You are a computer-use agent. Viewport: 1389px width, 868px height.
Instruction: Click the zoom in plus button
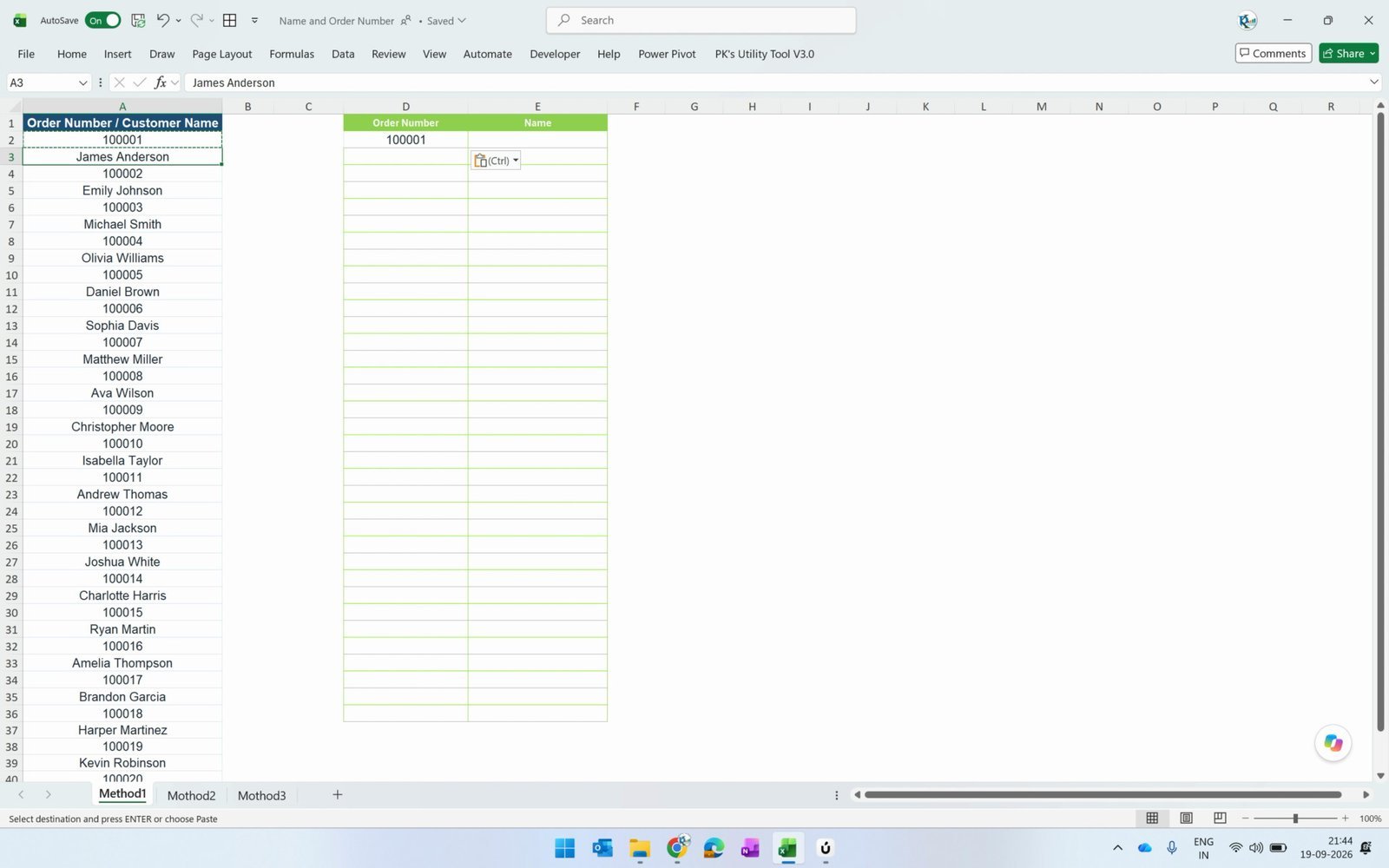click(x=1345, y=819)
